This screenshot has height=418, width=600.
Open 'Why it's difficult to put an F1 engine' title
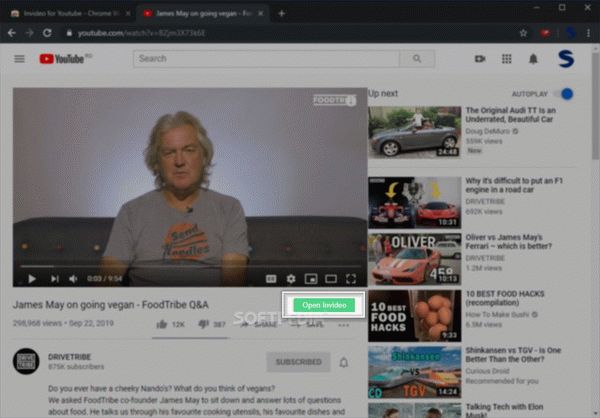pos(514,185)
